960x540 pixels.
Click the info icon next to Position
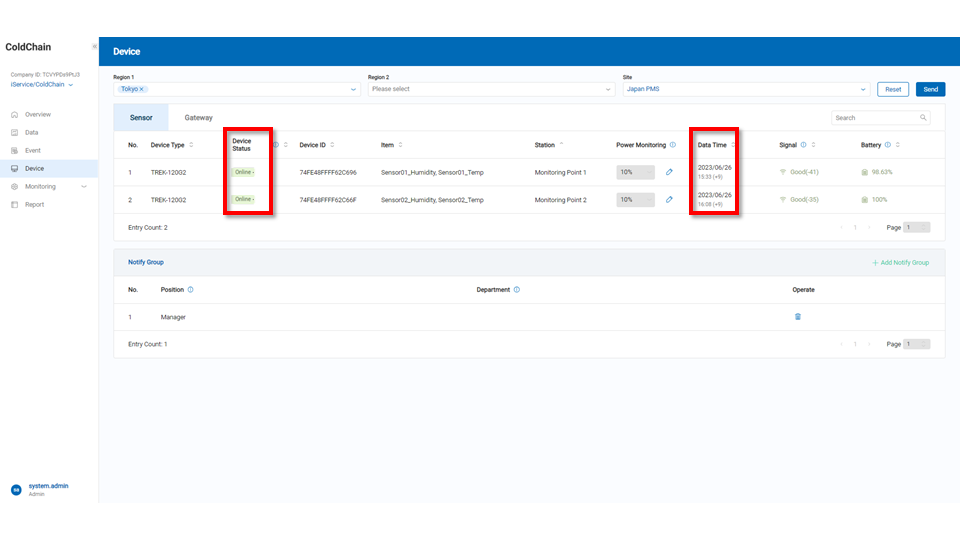click(191, 290)
